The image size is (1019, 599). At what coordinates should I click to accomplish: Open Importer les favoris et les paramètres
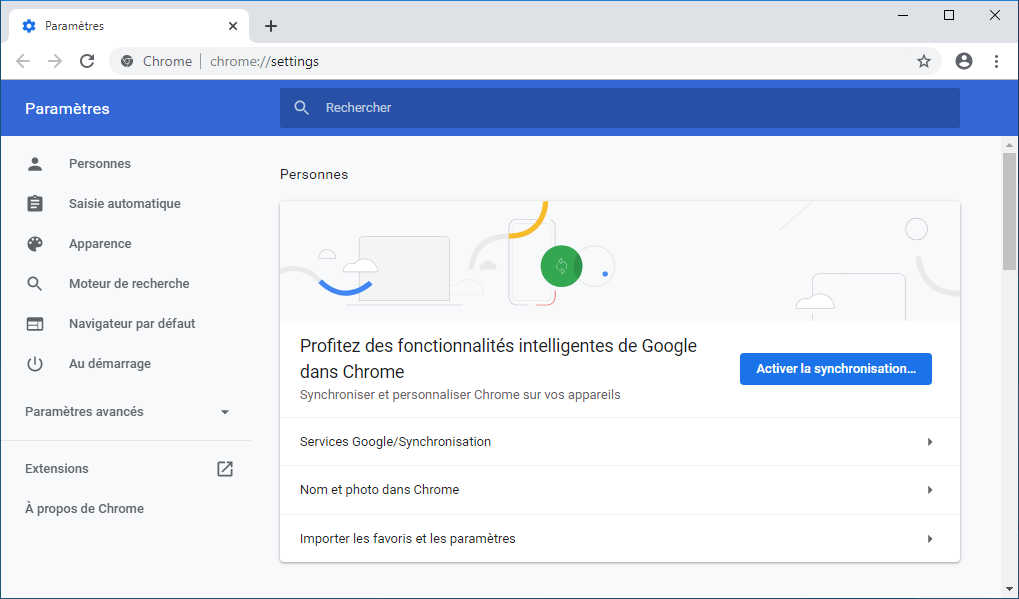pos(619,539)
